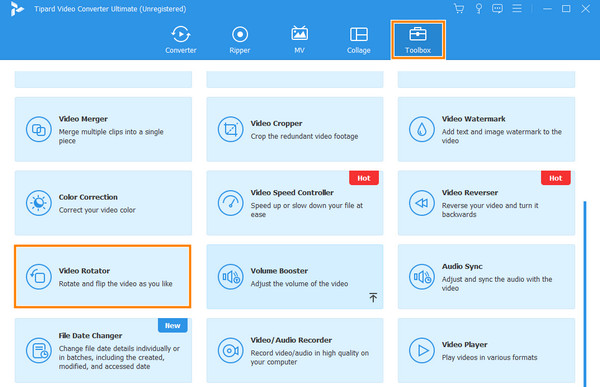Click the text 'Correct your video color'

click(97, 210)
